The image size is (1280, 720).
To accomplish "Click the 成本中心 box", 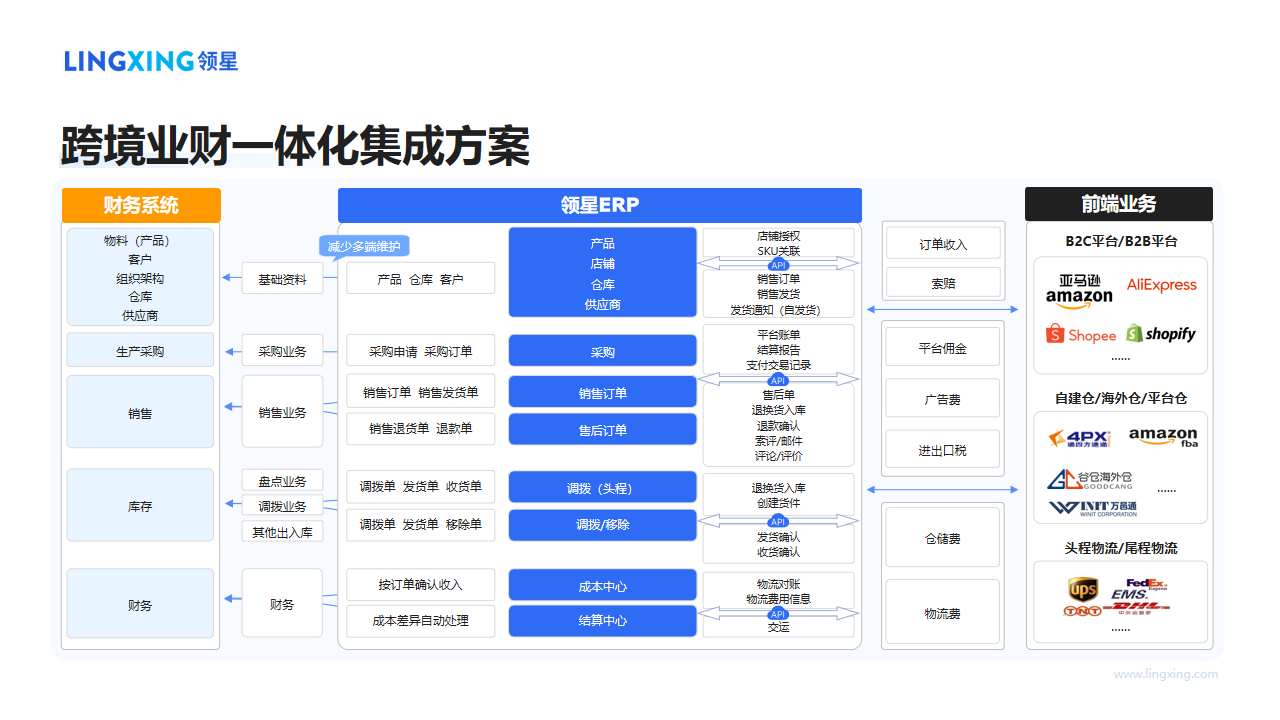I will (x=602, y=585).
